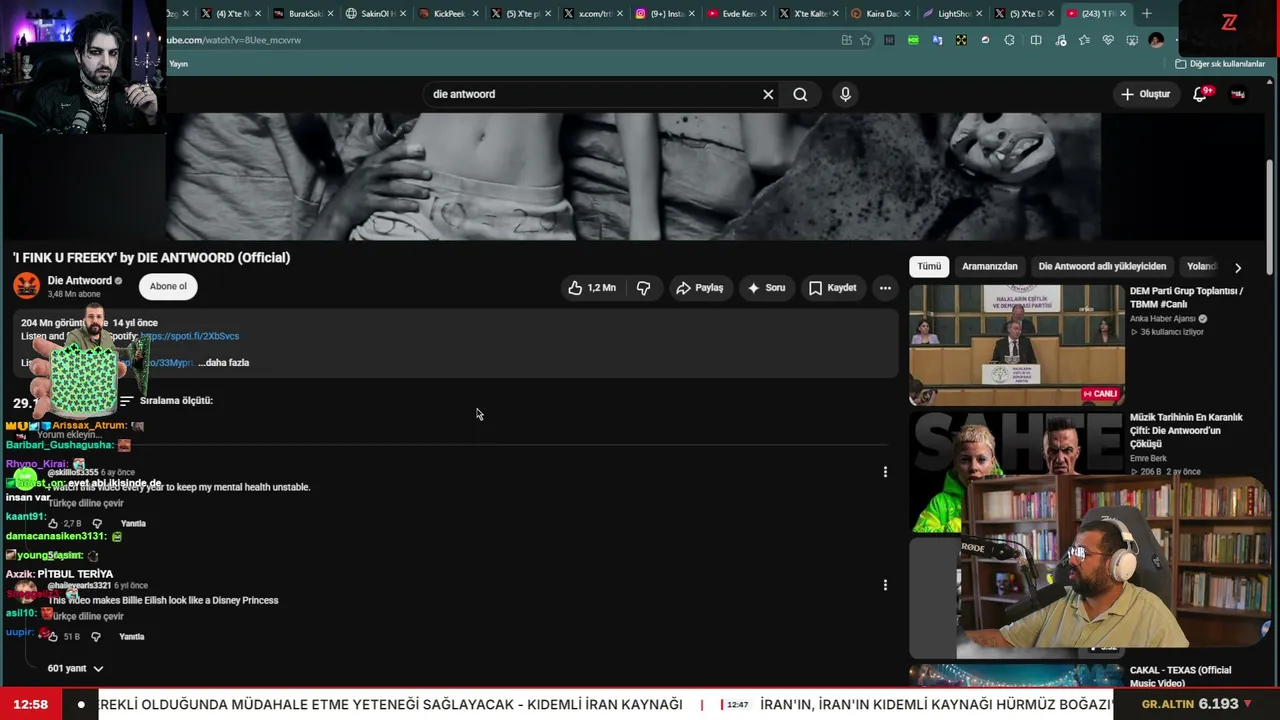Show more filter chips with the arrow

point(1238,267)
